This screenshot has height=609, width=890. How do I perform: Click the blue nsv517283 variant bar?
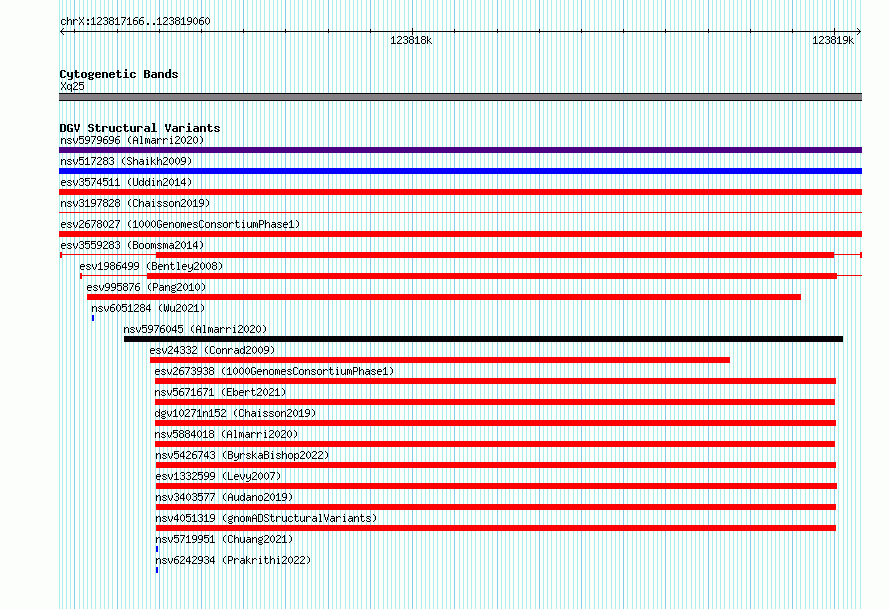click(460, 171)
